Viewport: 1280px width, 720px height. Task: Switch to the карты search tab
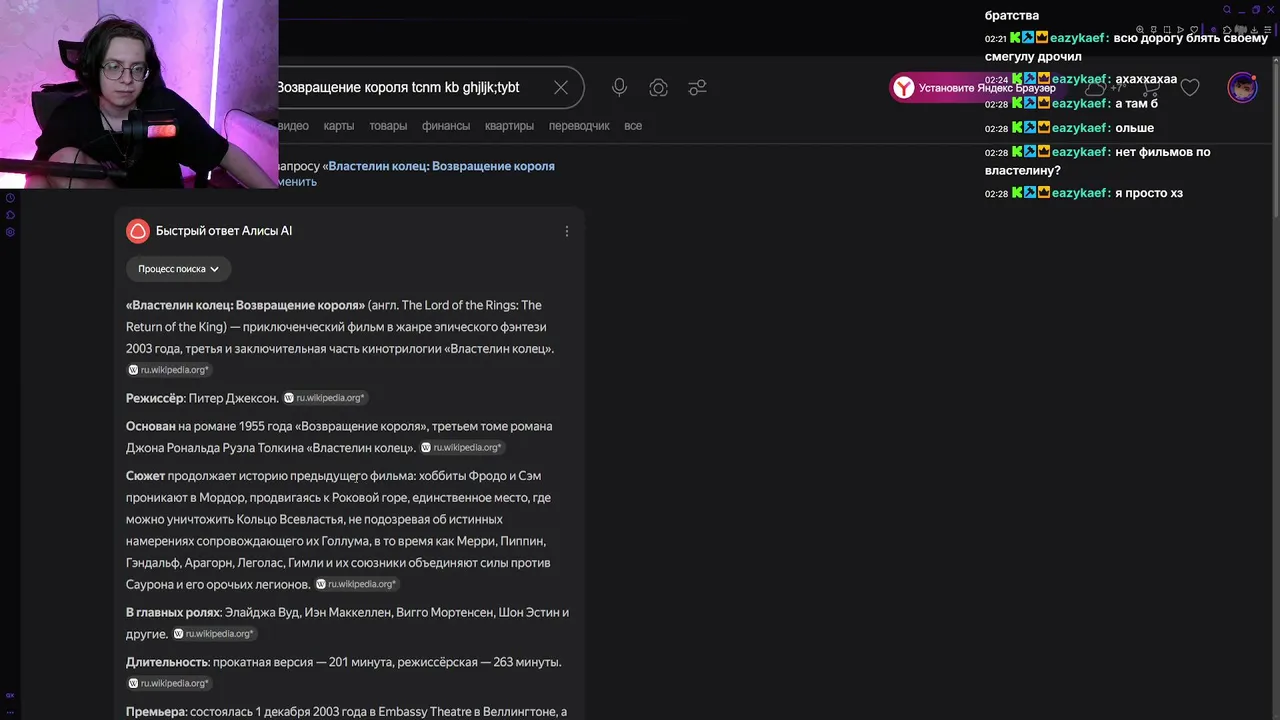tap(339, 126)
